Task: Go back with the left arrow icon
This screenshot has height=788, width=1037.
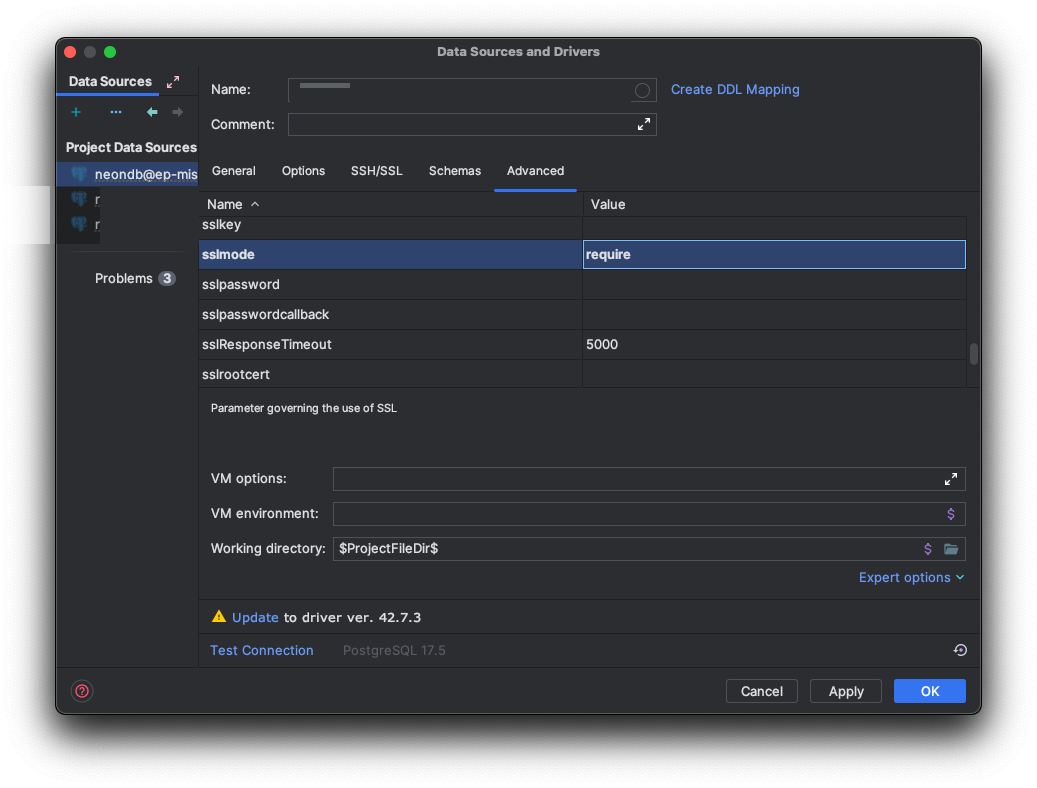Action: [152, 112]
